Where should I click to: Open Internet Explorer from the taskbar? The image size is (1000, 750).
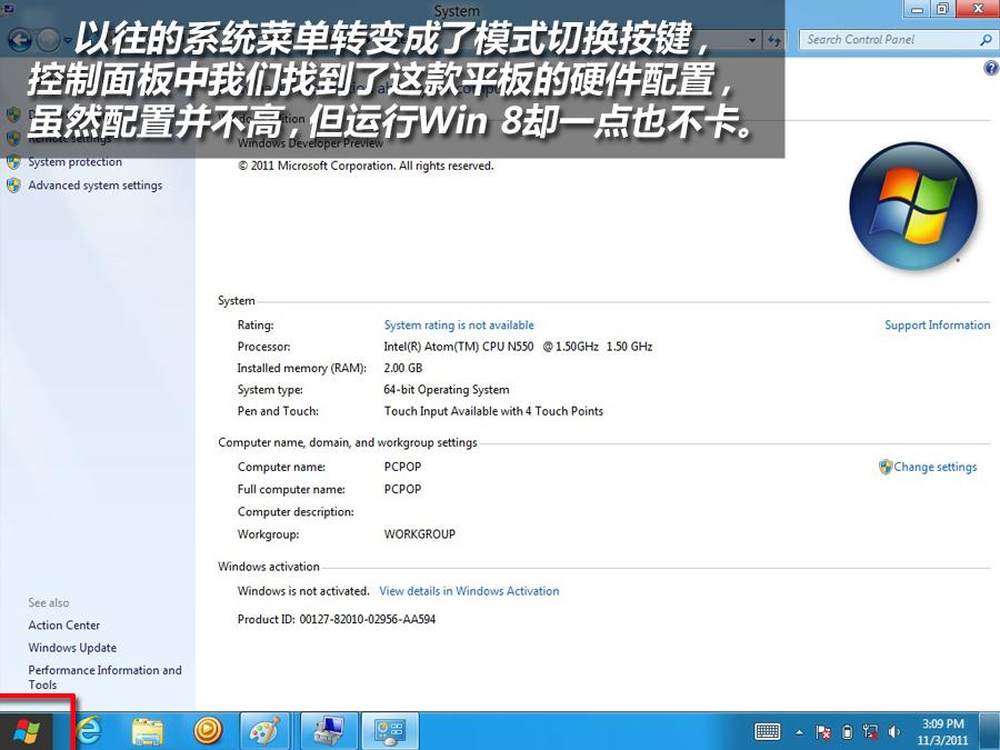pos(90,731)
